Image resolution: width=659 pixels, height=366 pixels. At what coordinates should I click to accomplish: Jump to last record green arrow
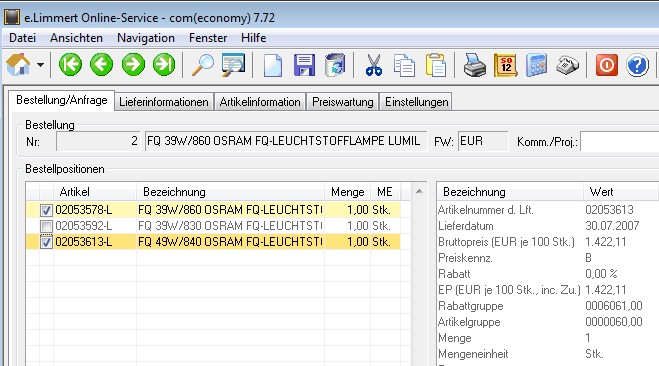(x=164, y=65)
